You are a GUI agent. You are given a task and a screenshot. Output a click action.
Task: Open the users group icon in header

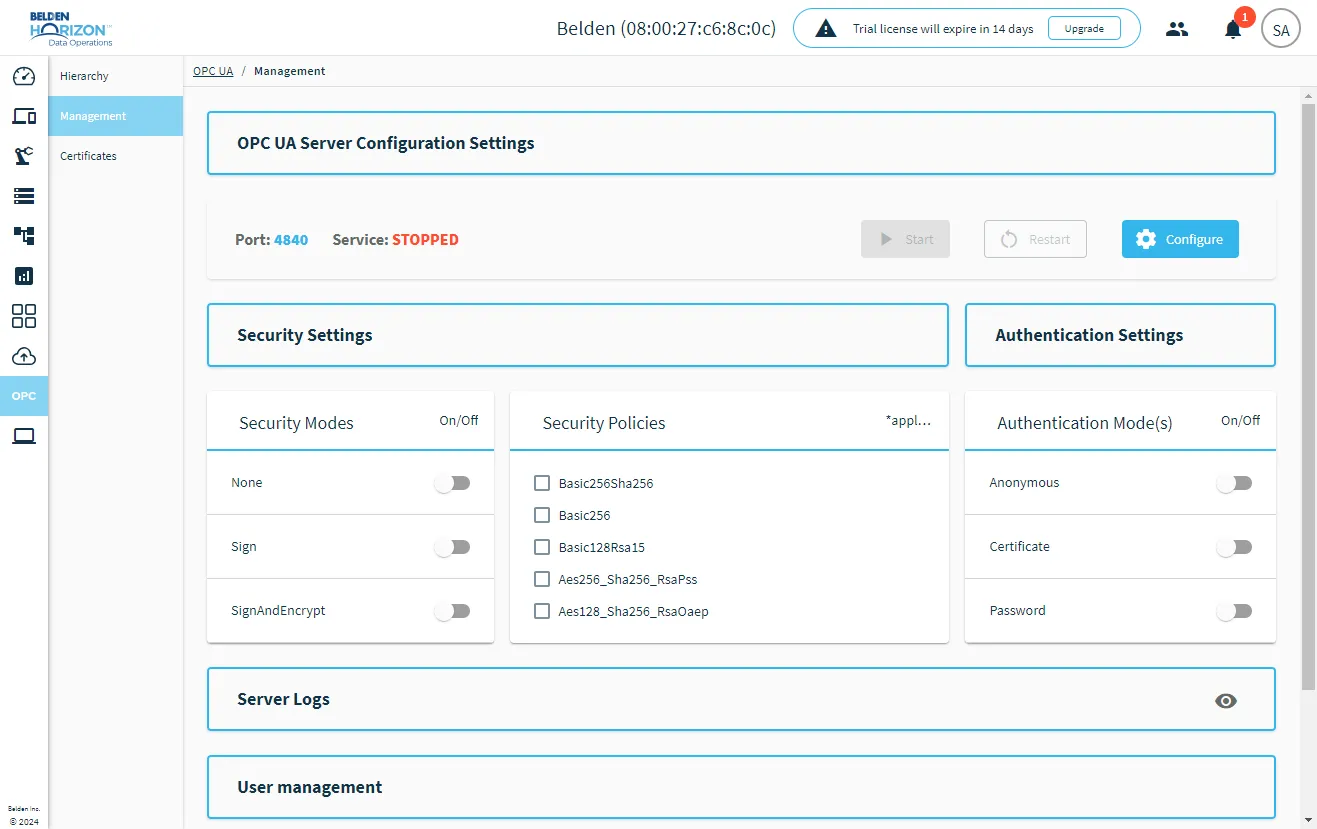pos(1177,29)
